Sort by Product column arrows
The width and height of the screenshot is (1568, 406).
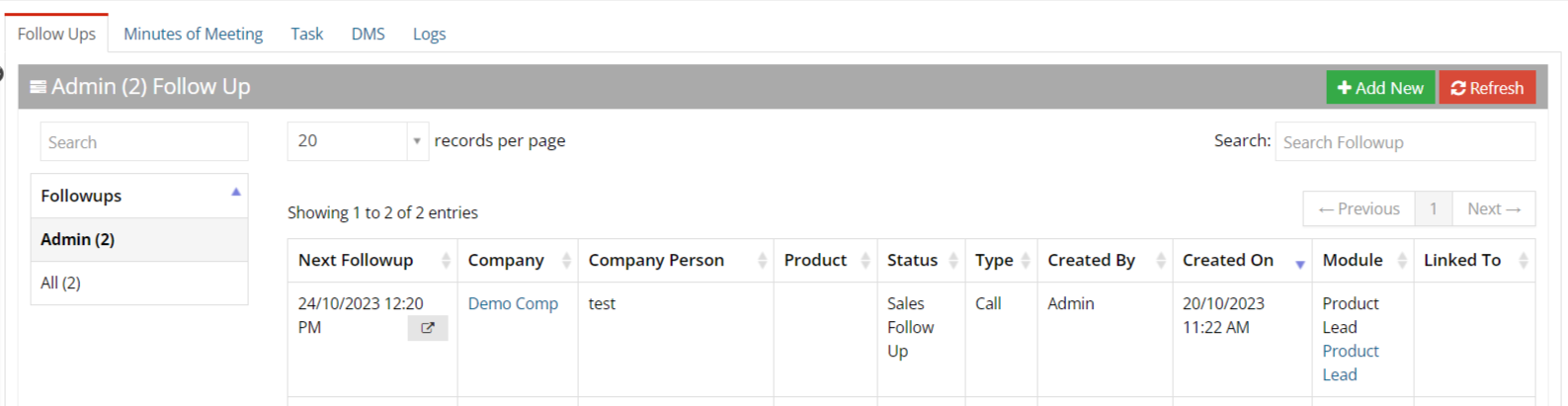pyautogui.click(x=866, y=260)
